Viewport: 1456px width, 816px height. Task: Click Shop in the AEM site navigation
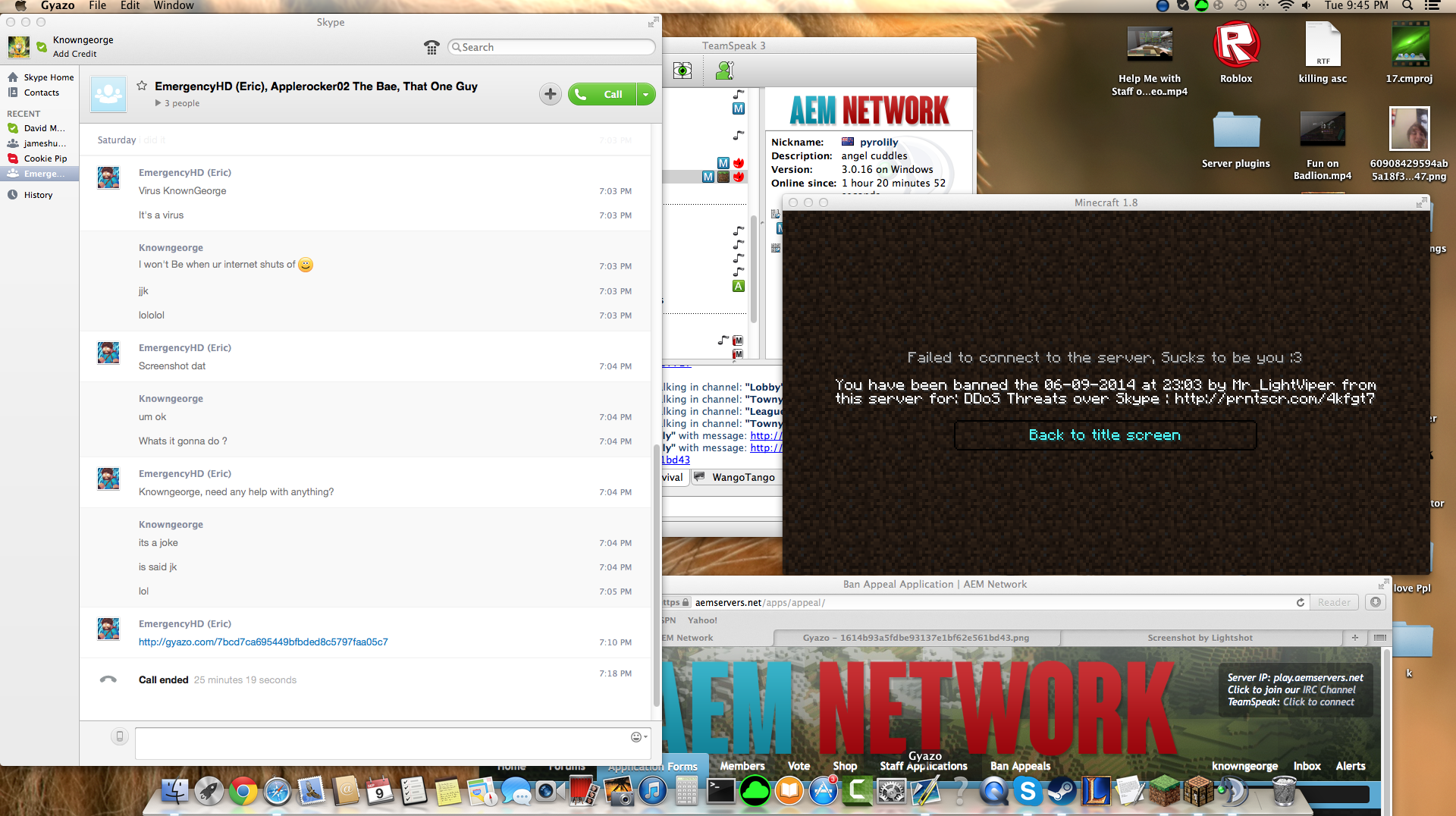coord(845,766)
